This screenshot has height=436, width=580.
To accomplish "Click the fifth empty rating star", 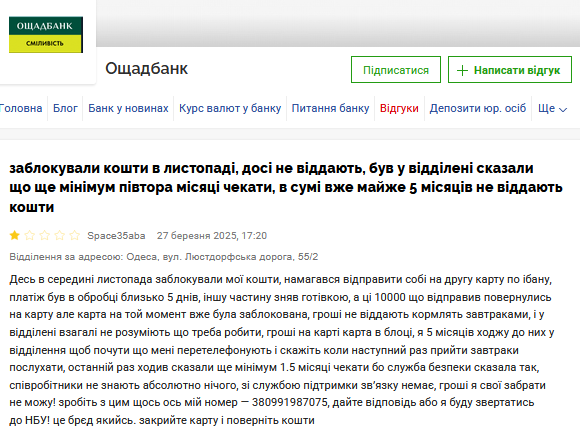I will coord(75,235).
